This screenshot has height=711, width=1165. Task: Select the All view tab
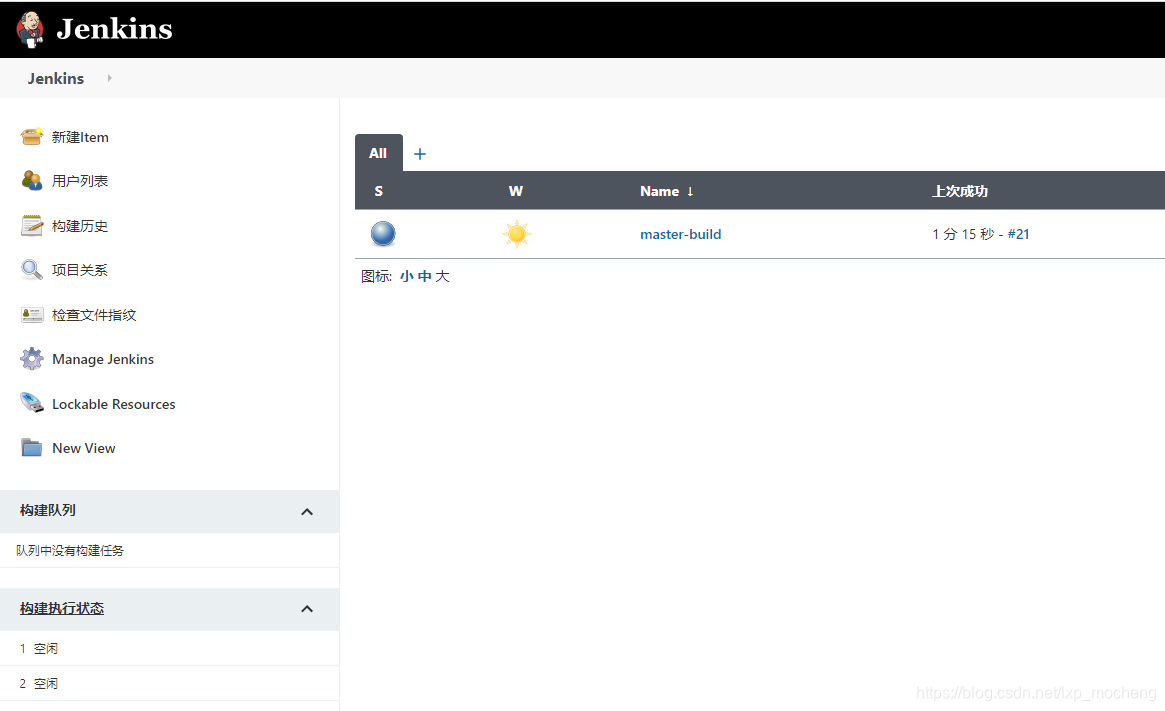tap(378, 153)
